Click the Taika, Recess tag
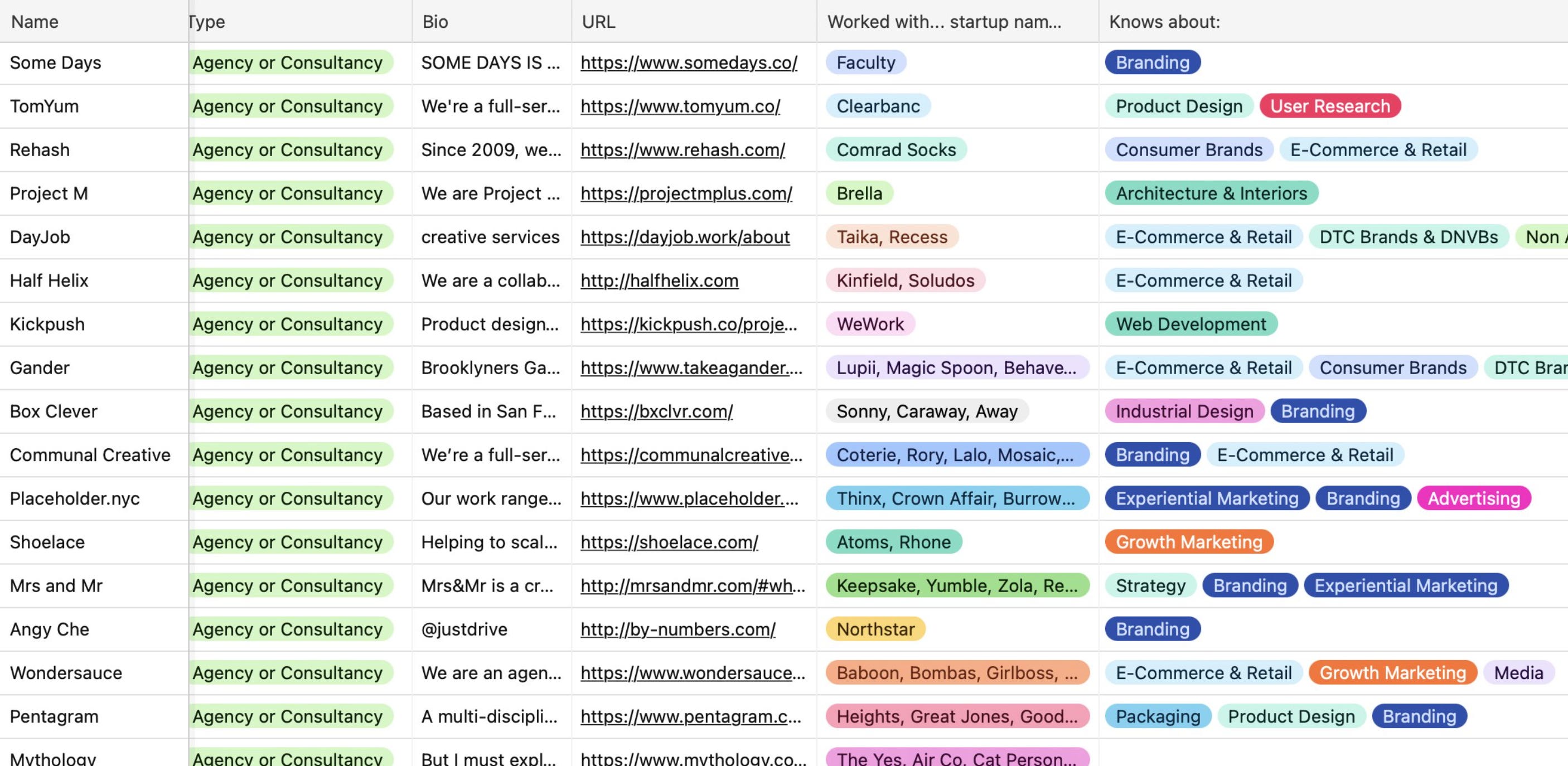This screenshot has height=766, width=1568. (x=892, y=237)
